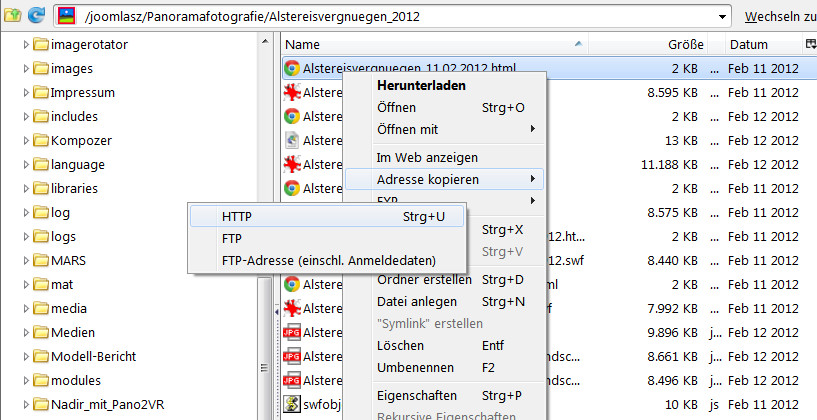The image size is (817, 420).
Task: Expand the imagerotator folder
Action: pos(26,45)
